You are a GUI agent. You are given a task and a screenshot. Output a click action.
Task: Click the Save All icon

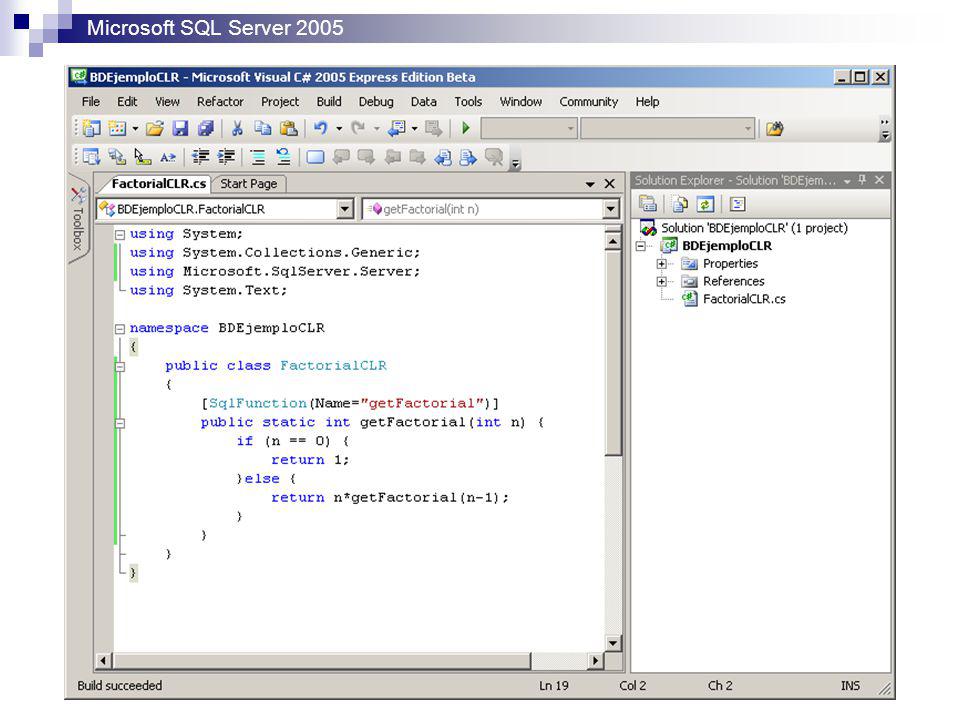206,129
